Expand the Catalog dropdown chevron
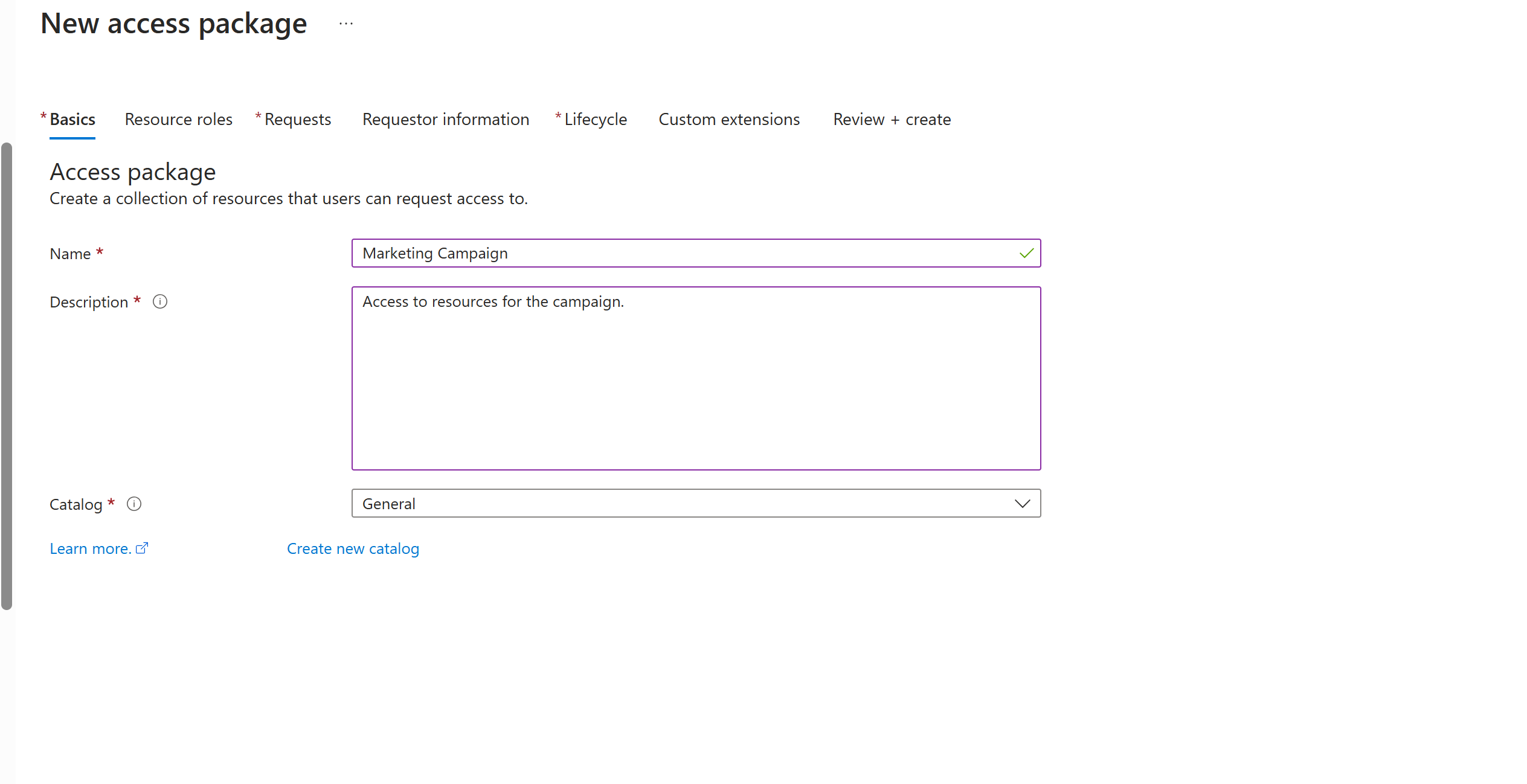 1022,504
